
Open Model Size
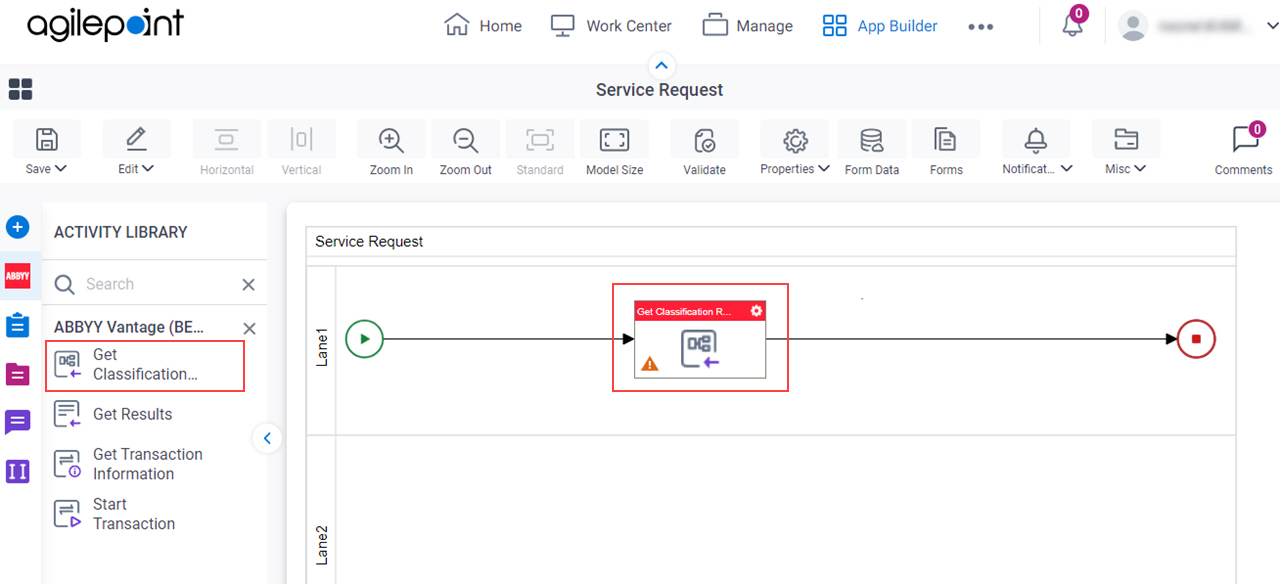(614, 151)
